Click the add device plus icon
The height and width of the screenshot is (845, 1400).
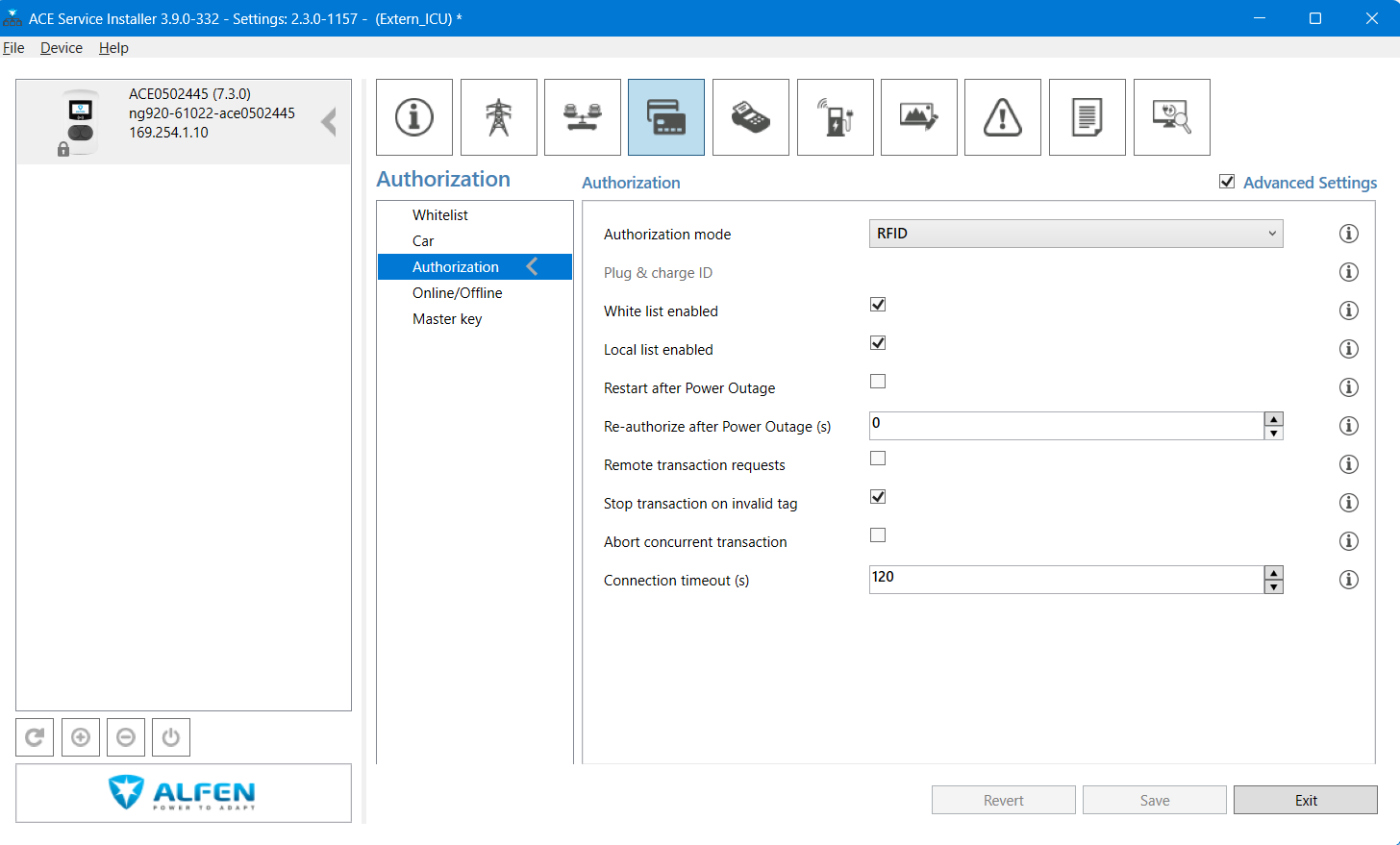tap(81, 737)
